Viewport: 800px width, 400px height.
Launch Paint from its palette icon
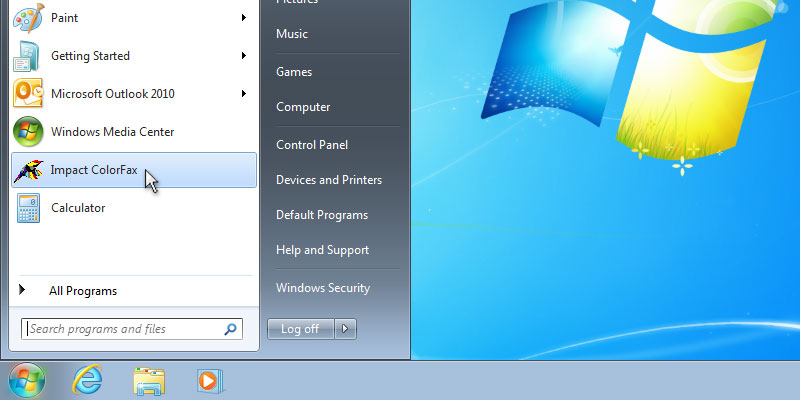point(27,18)
